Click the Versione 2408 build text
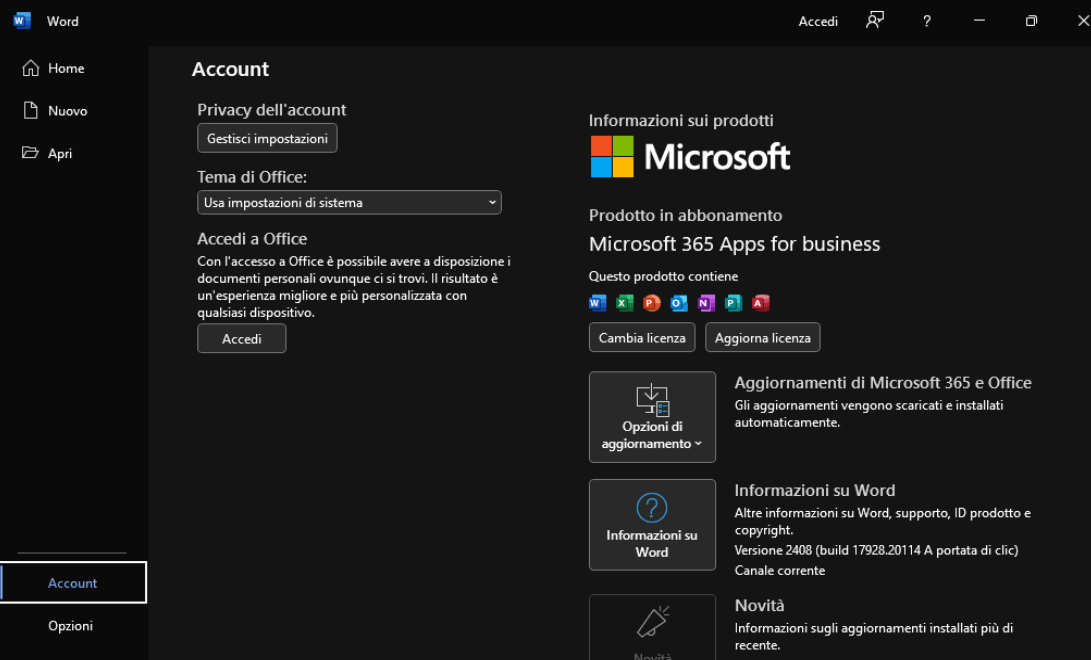The height and width of the screenshot is (660, 1091). click(877, 550)
